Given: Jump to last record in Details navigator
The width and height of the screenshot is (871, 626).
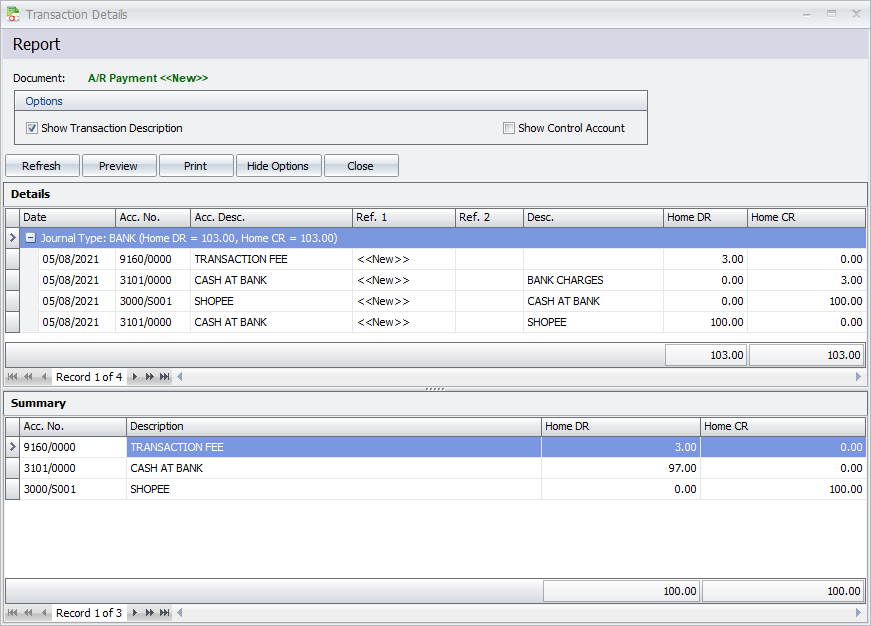Looking at the screenshot, I should coord(164,377).
